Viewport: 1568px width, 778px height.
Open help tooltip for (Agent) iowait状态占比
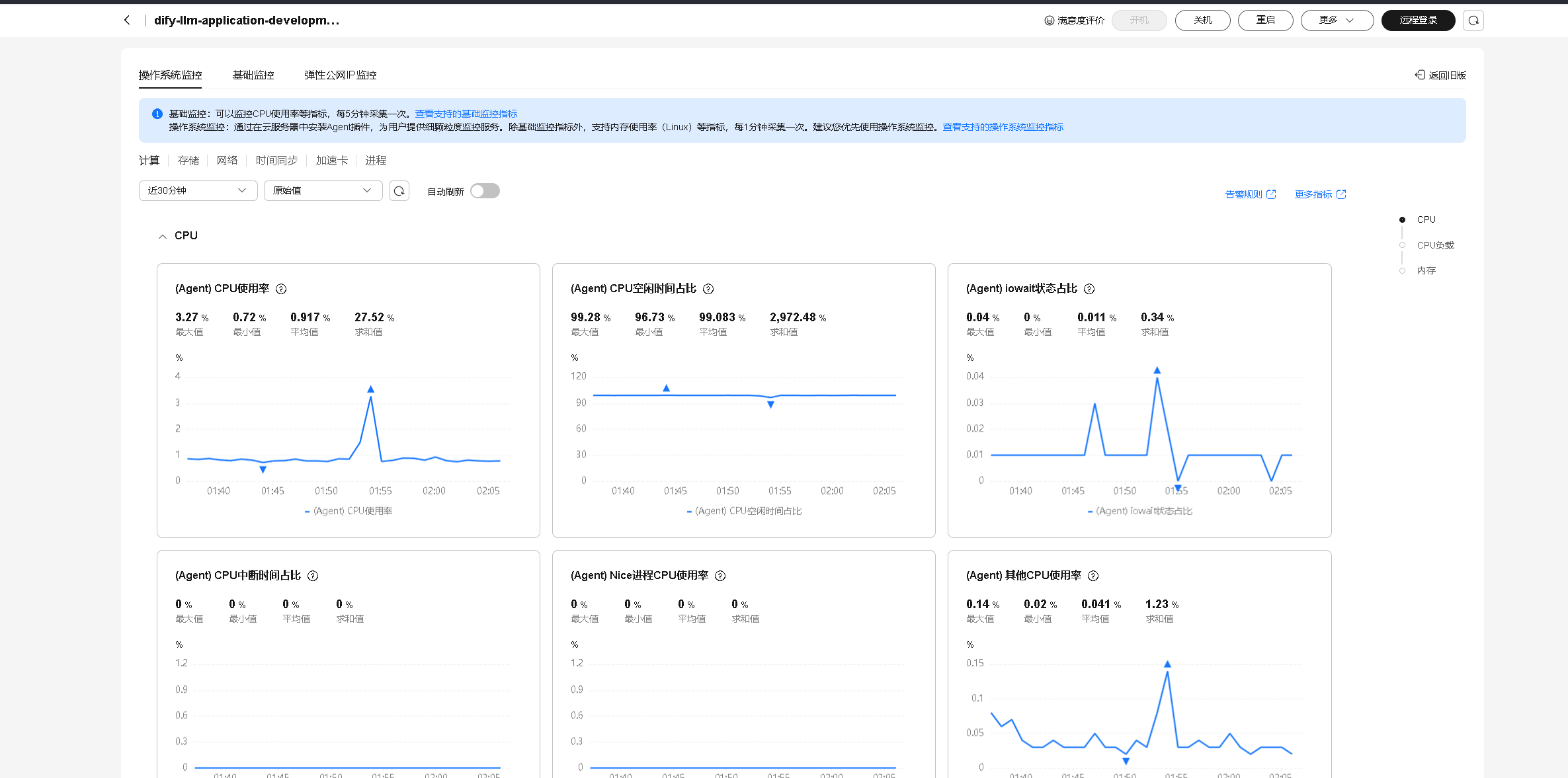point(1089,289)
